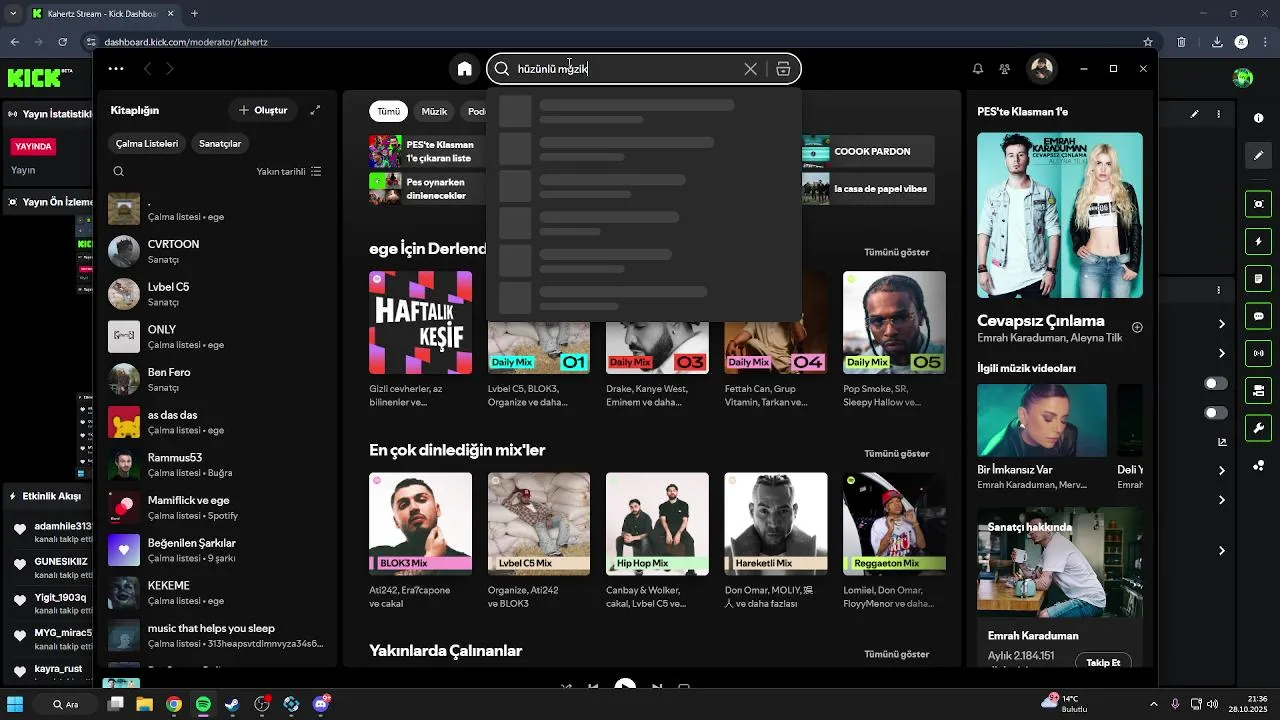This screenshot has width=1280, height=720.
Task: Open Spotify profile avatar menu
Action: (x=1042, y=69)
